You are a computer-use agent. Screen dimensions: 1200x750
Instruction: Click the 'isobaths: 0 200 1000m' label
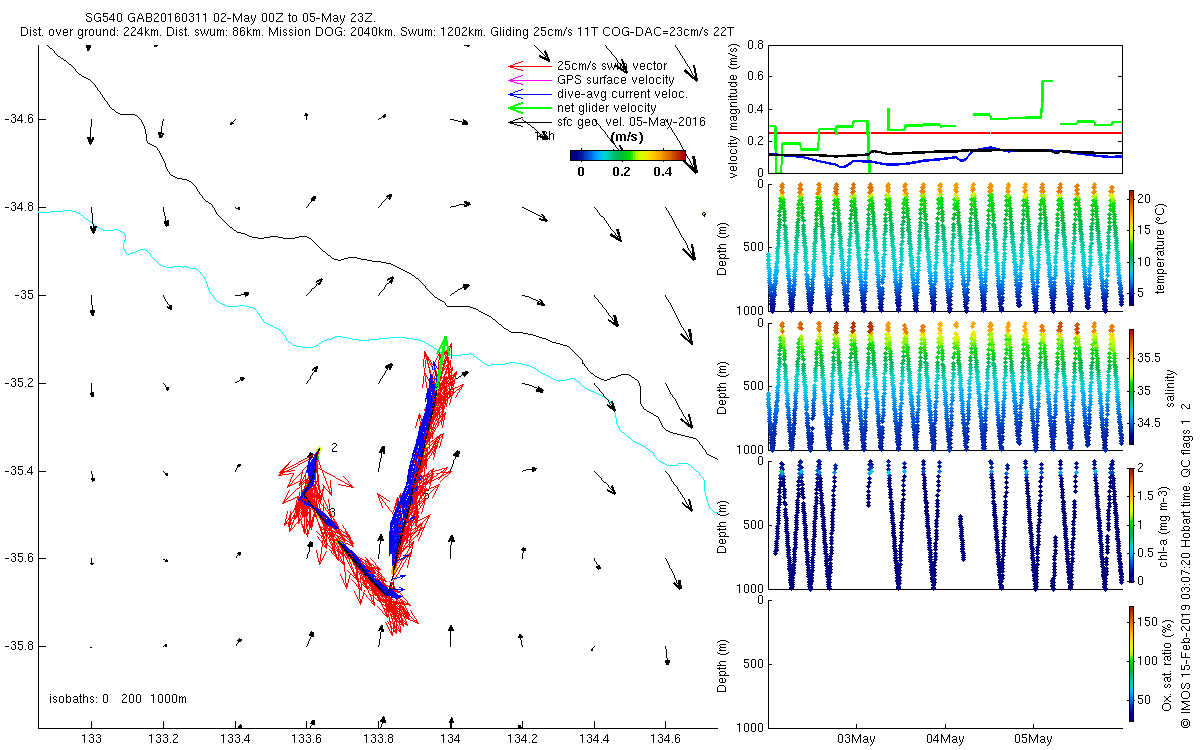(x=118, y=698)
